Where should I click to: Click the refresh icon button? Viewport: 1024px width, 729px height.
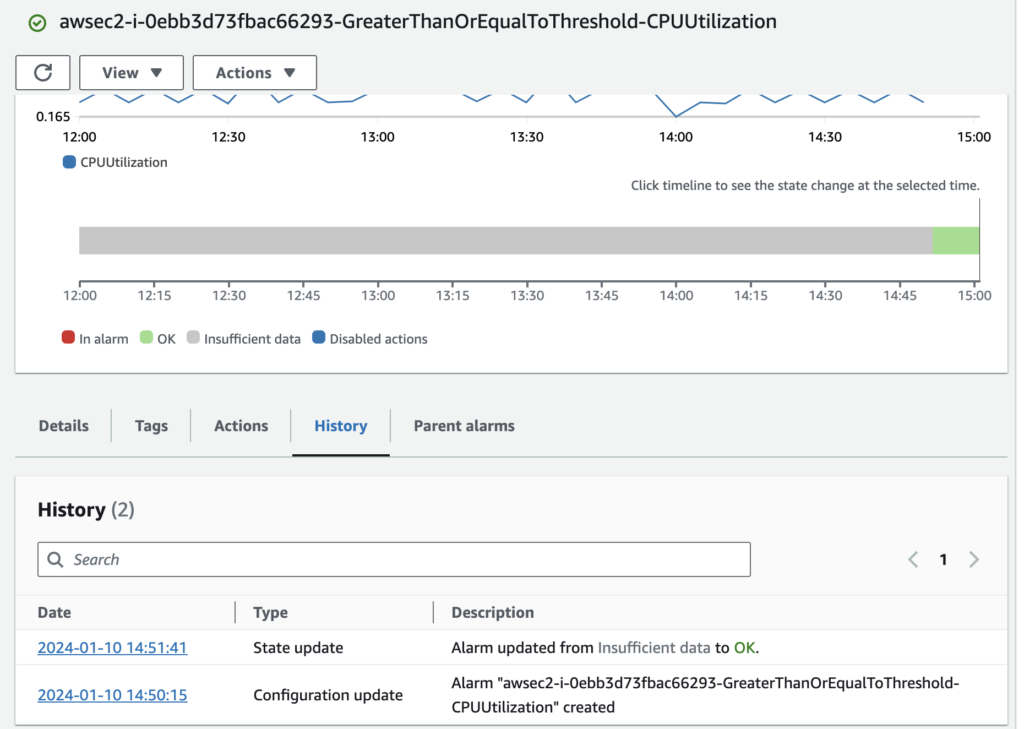[x=43, y=73]
